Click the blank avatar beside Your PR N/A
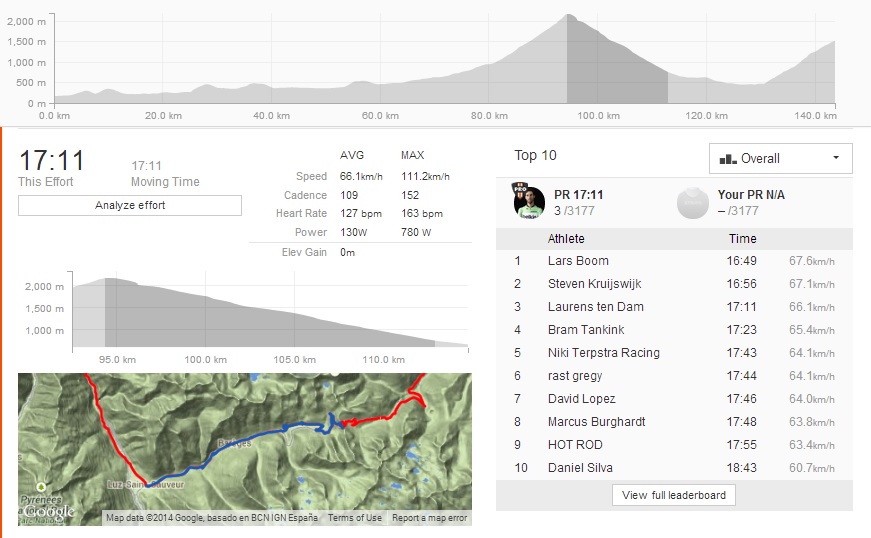Image resolution: width=871 pixels, height=538 pixels. click(x=692, y=203)
